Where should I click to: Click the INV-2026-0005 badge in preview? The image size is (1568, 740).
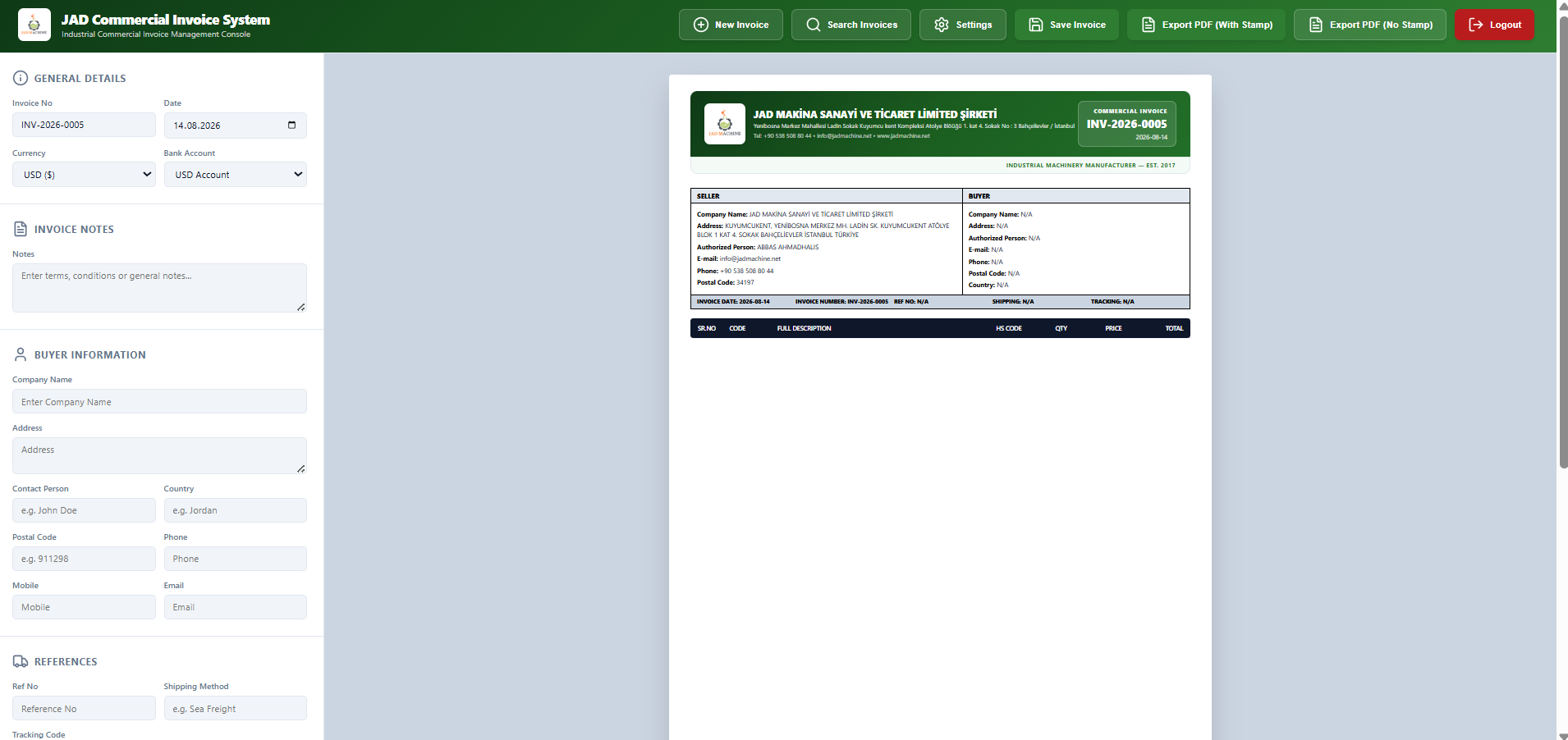pyautogui.click(x=1127, y=124)
